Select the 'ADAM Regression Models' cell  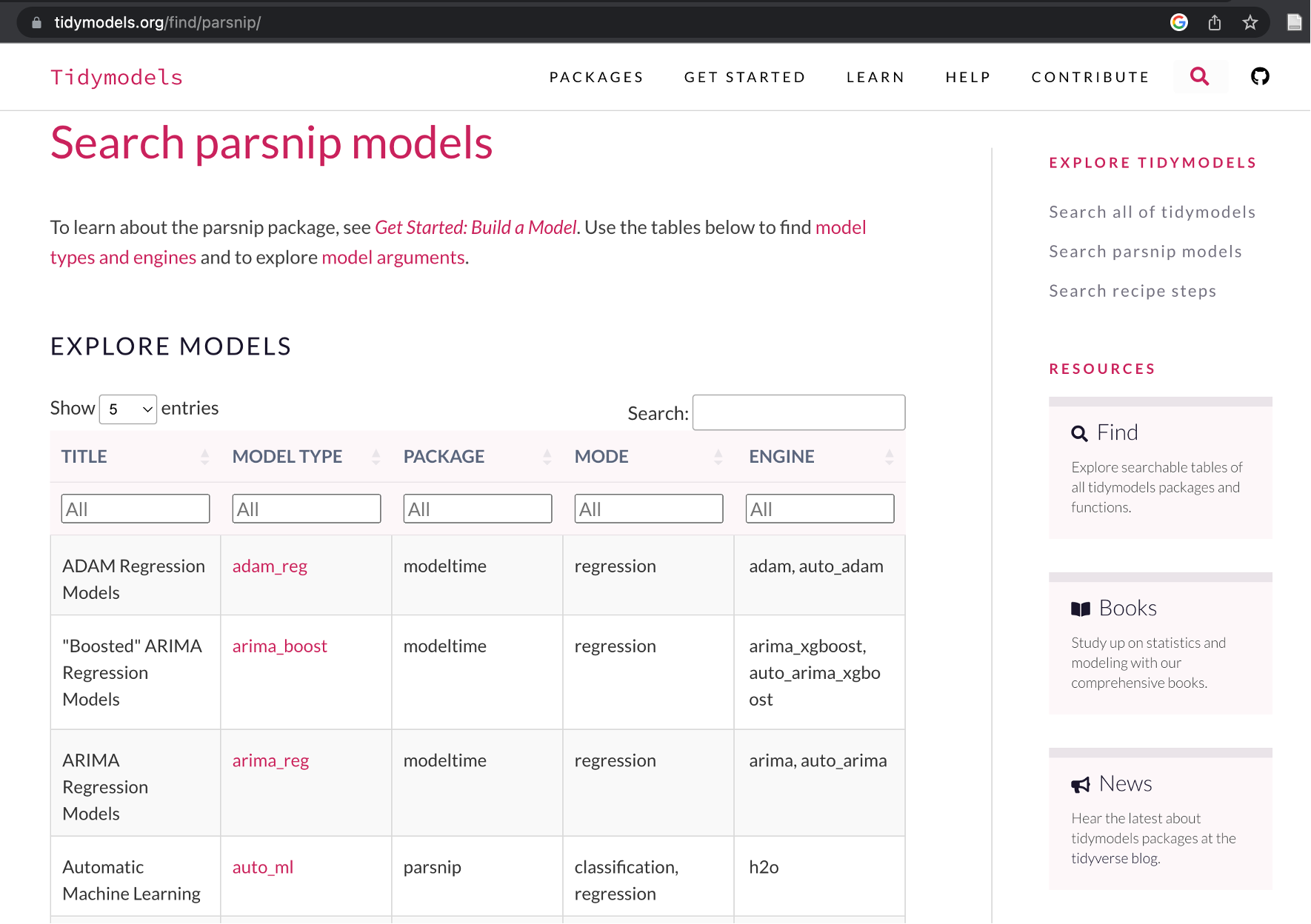coord(136,575)
